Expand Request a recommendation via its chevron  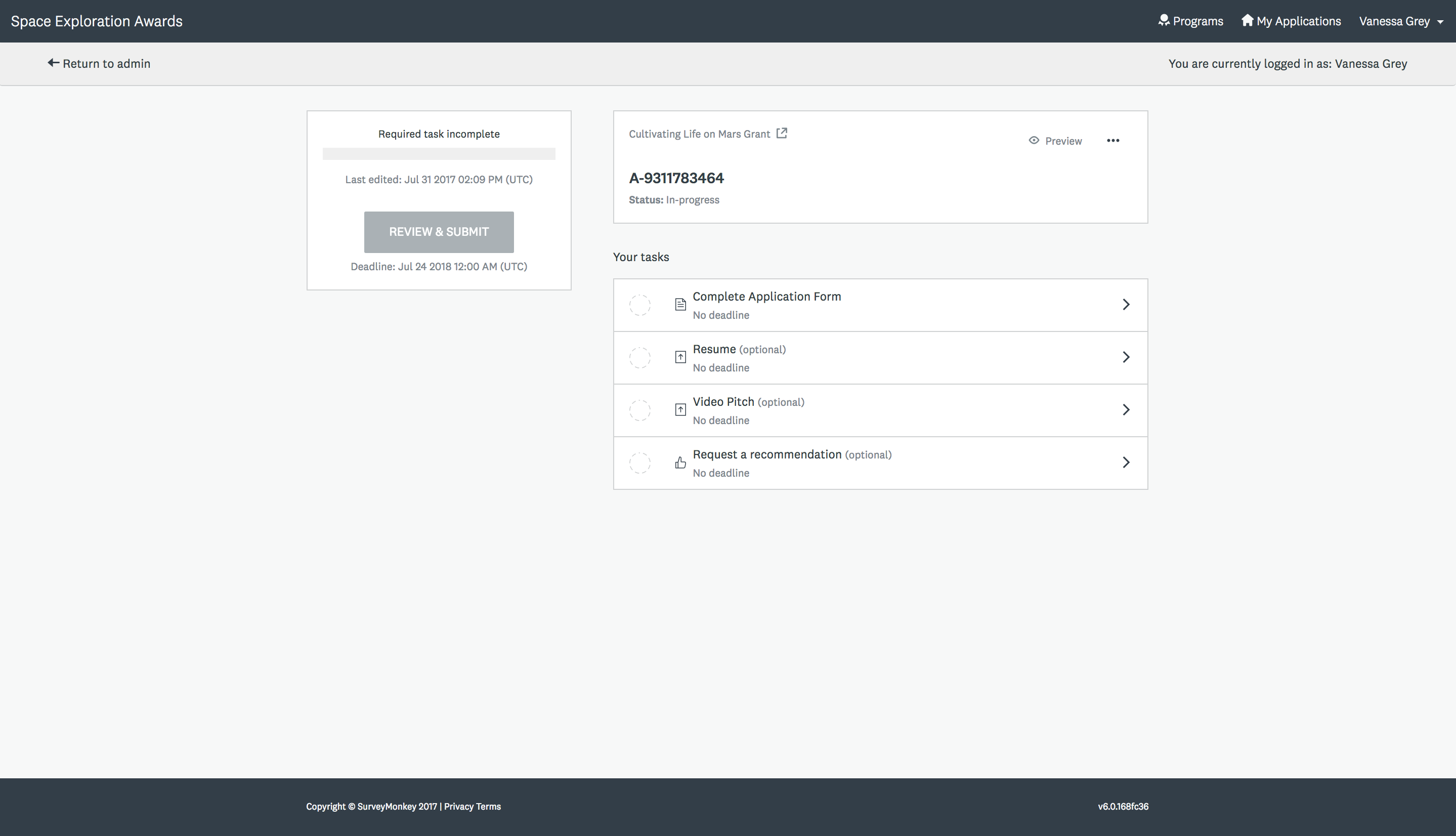click(x=1126, y=462)
